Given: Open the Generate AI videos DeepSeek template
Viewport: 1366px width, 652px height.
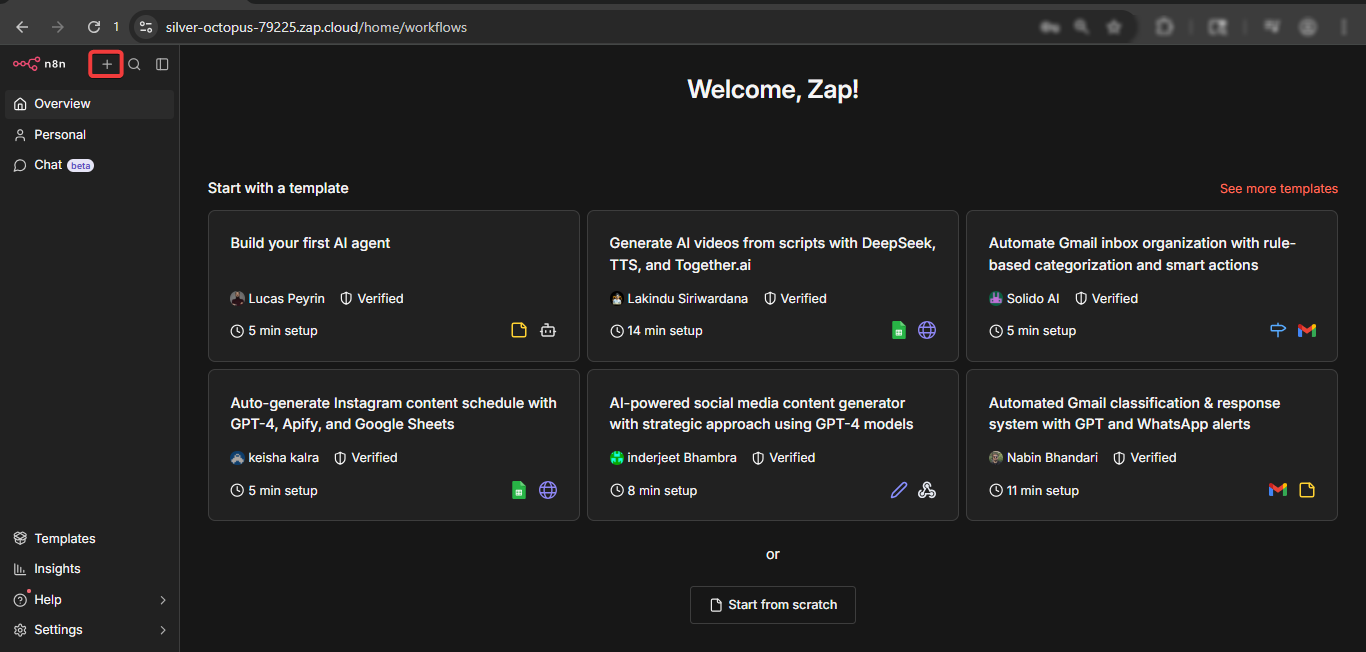Looking at the screenshot, I should point(772,254).
